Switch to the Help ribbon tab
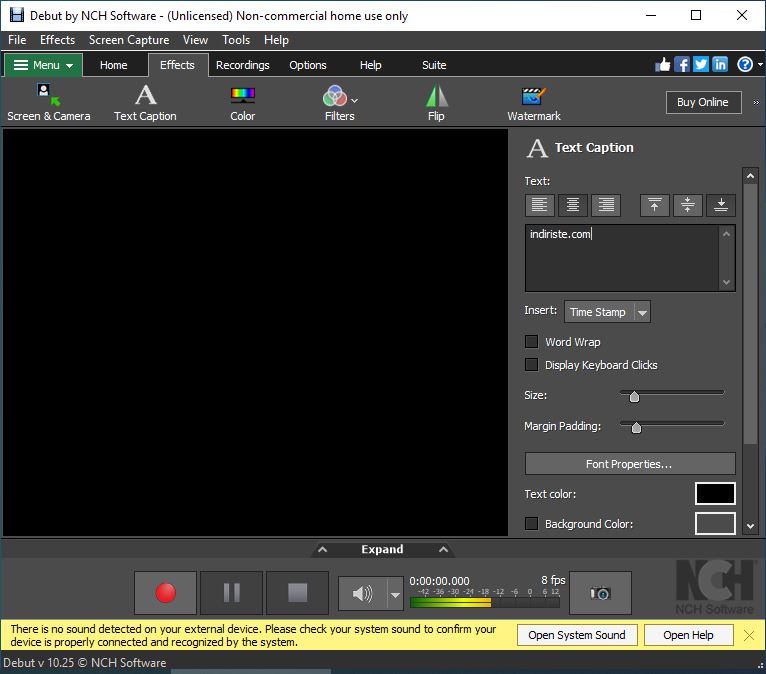The width and height of the screenshot is (766, 674). pyautogui.click(x=371, y=65)
